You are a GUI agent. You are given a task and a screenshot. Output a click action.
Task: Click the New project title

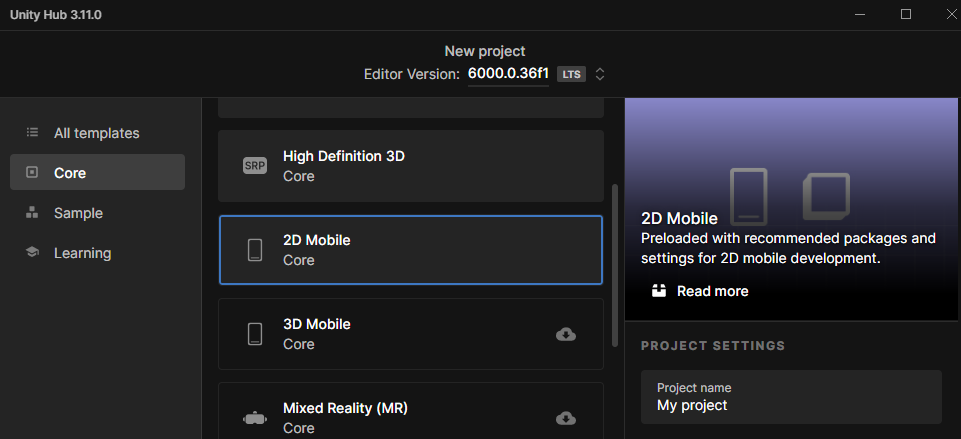(485, 51)
